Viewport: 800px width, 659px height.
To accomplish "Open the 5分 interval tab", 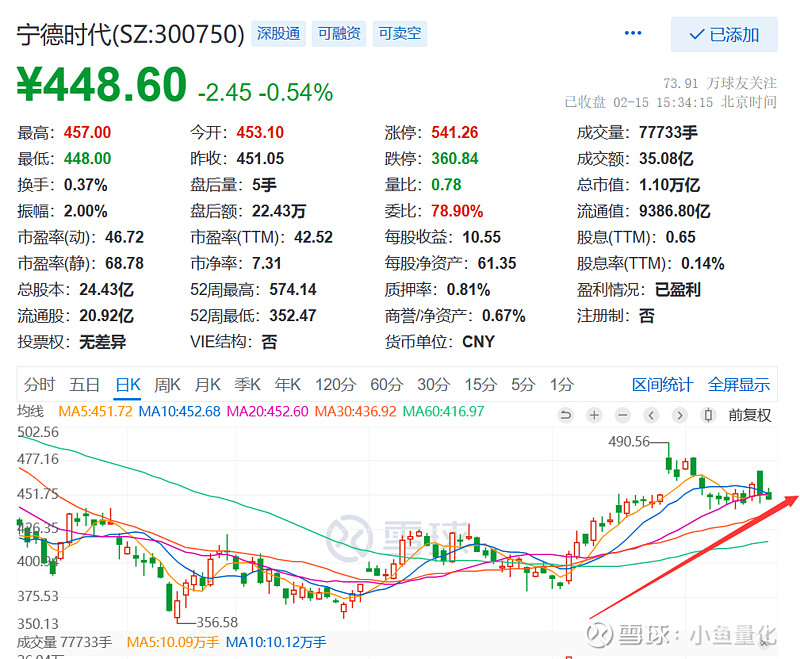I will click(x=523, y=385).
